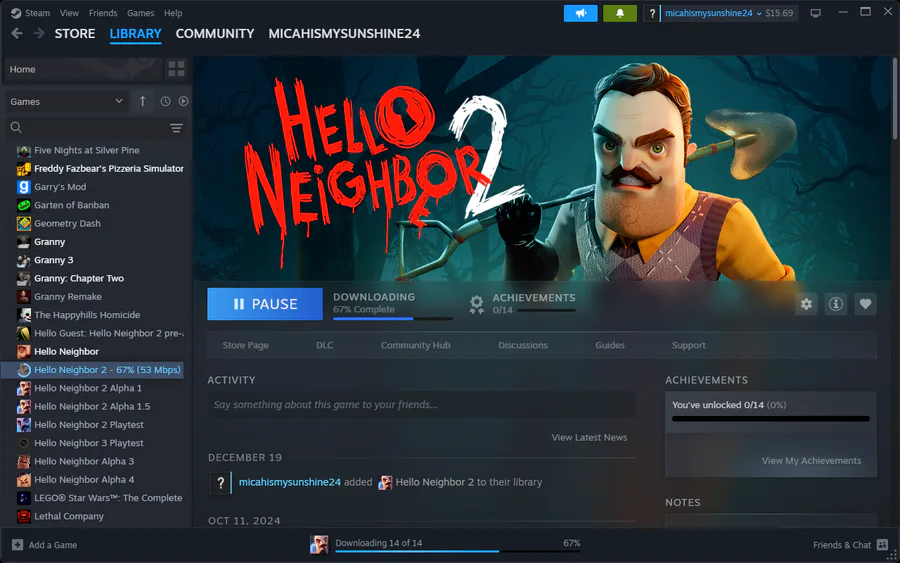900x563 pixels.
Task: Open the Games menu
Action: click(x=141, y=13)
